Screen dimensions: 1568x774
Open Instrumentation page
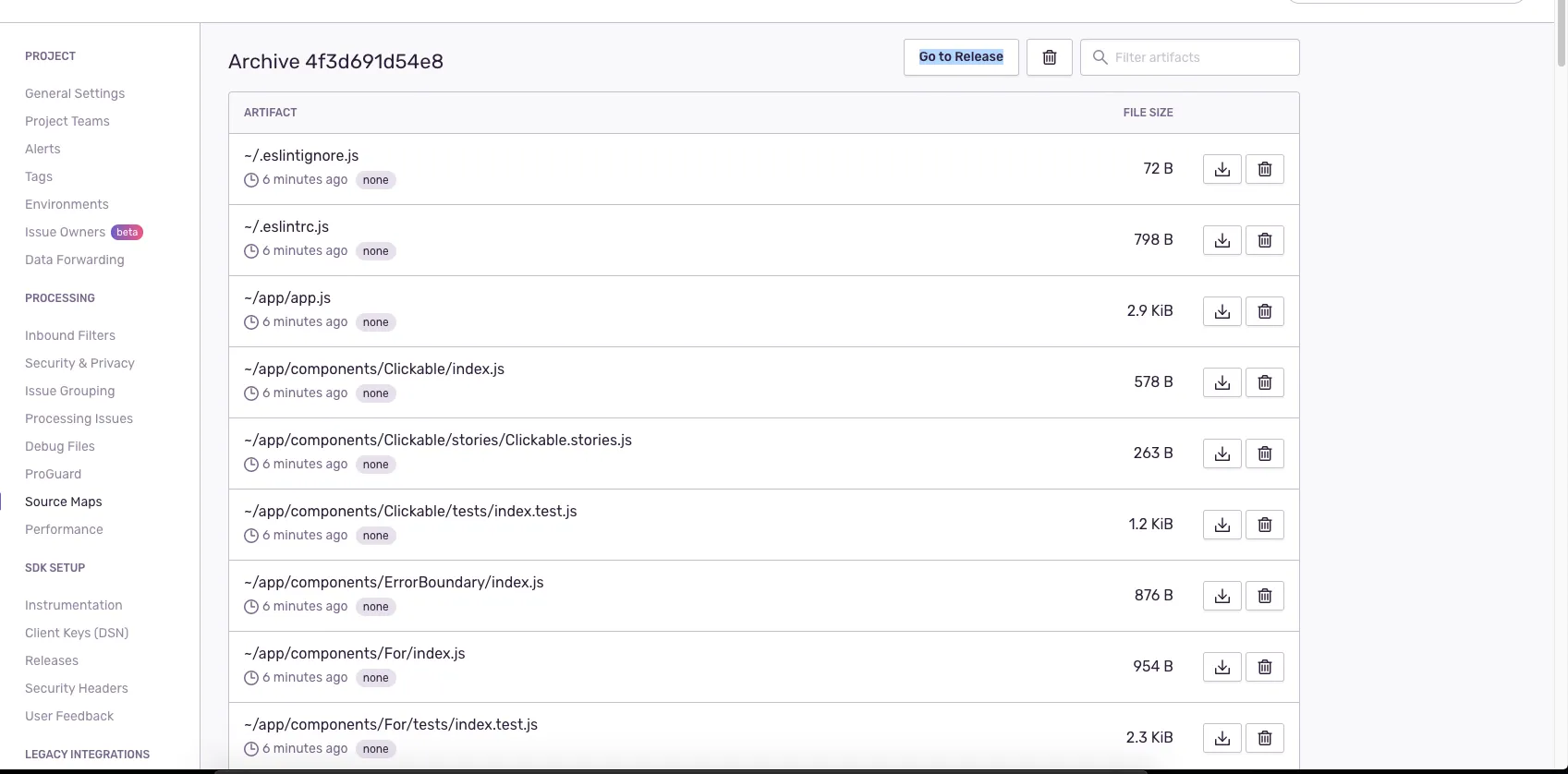[74, 605]
